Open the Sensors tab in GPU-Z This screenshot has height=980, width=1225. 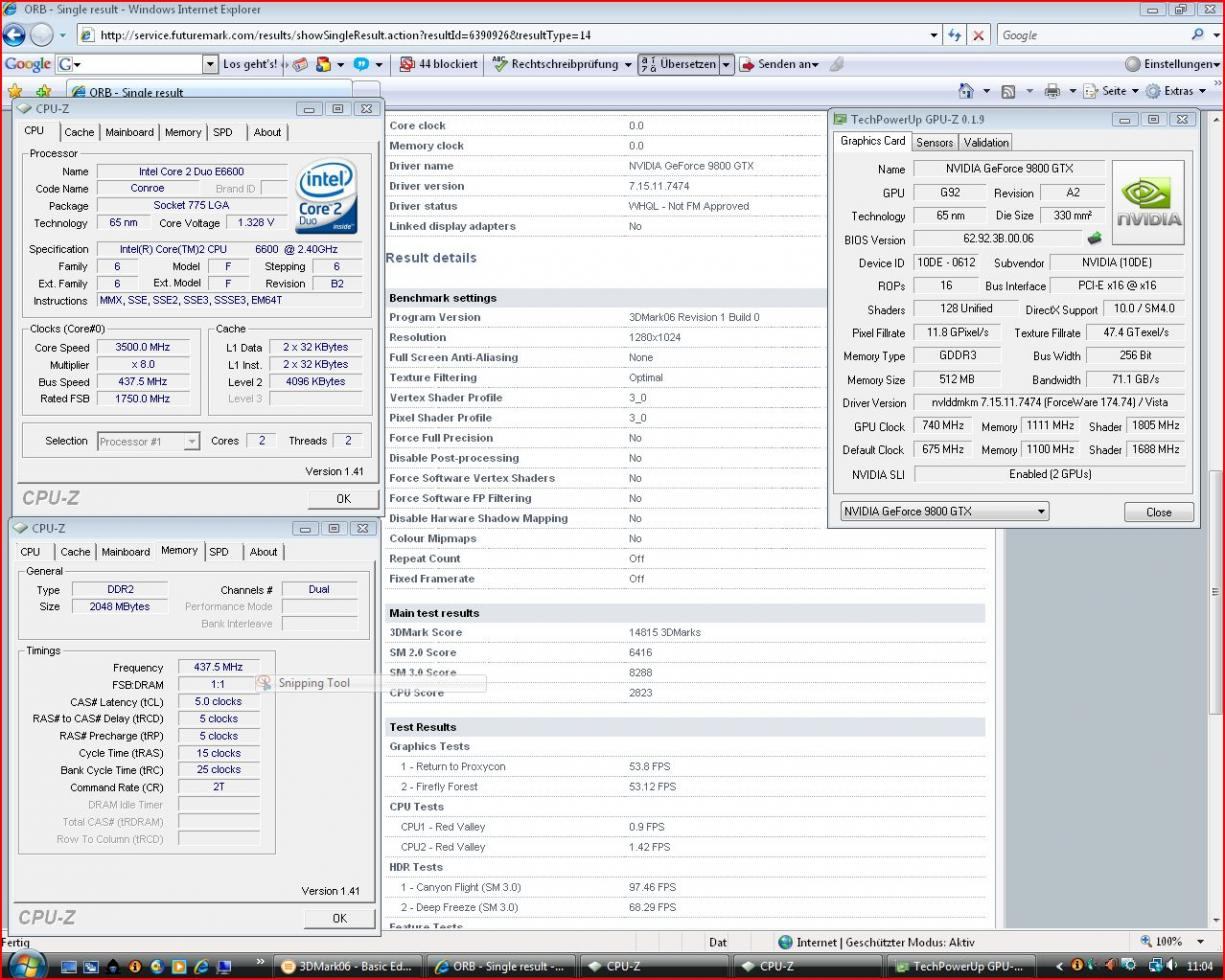click(x=934, y=142)
